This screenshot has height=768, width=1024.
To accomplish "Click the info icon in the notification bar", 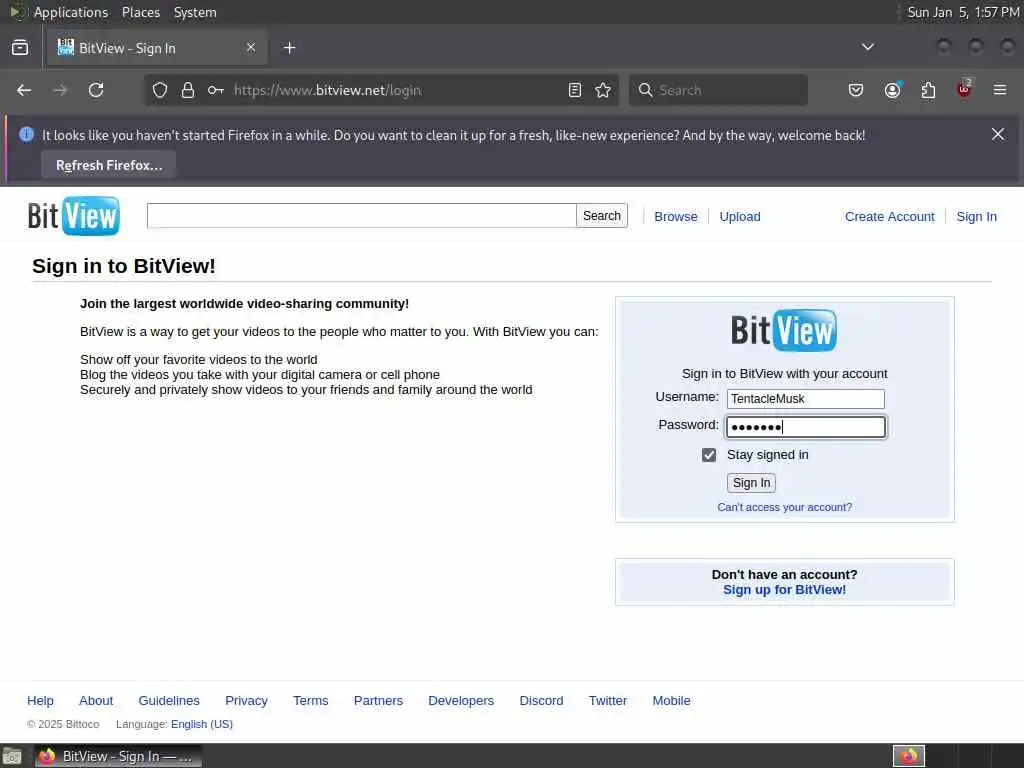I will (27, 135).
